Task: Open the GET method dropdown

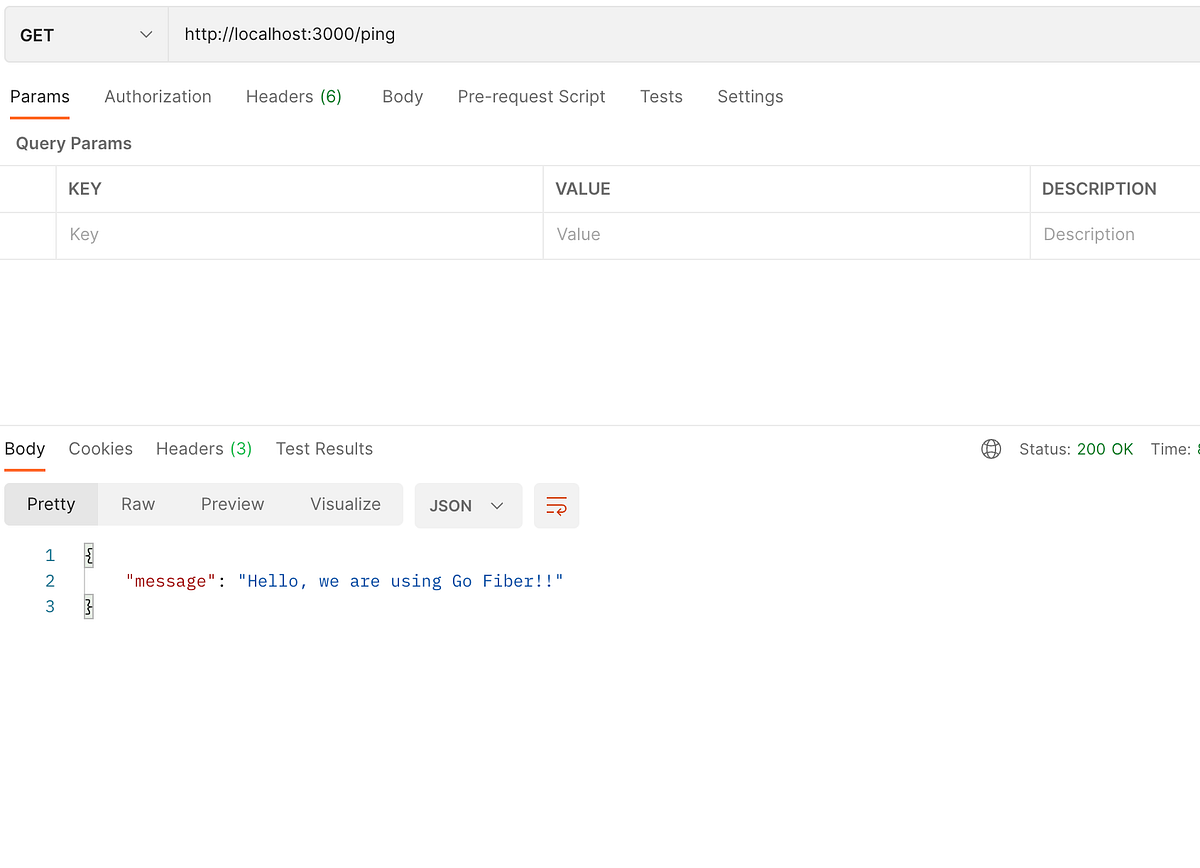Action: tap(85, 33)
